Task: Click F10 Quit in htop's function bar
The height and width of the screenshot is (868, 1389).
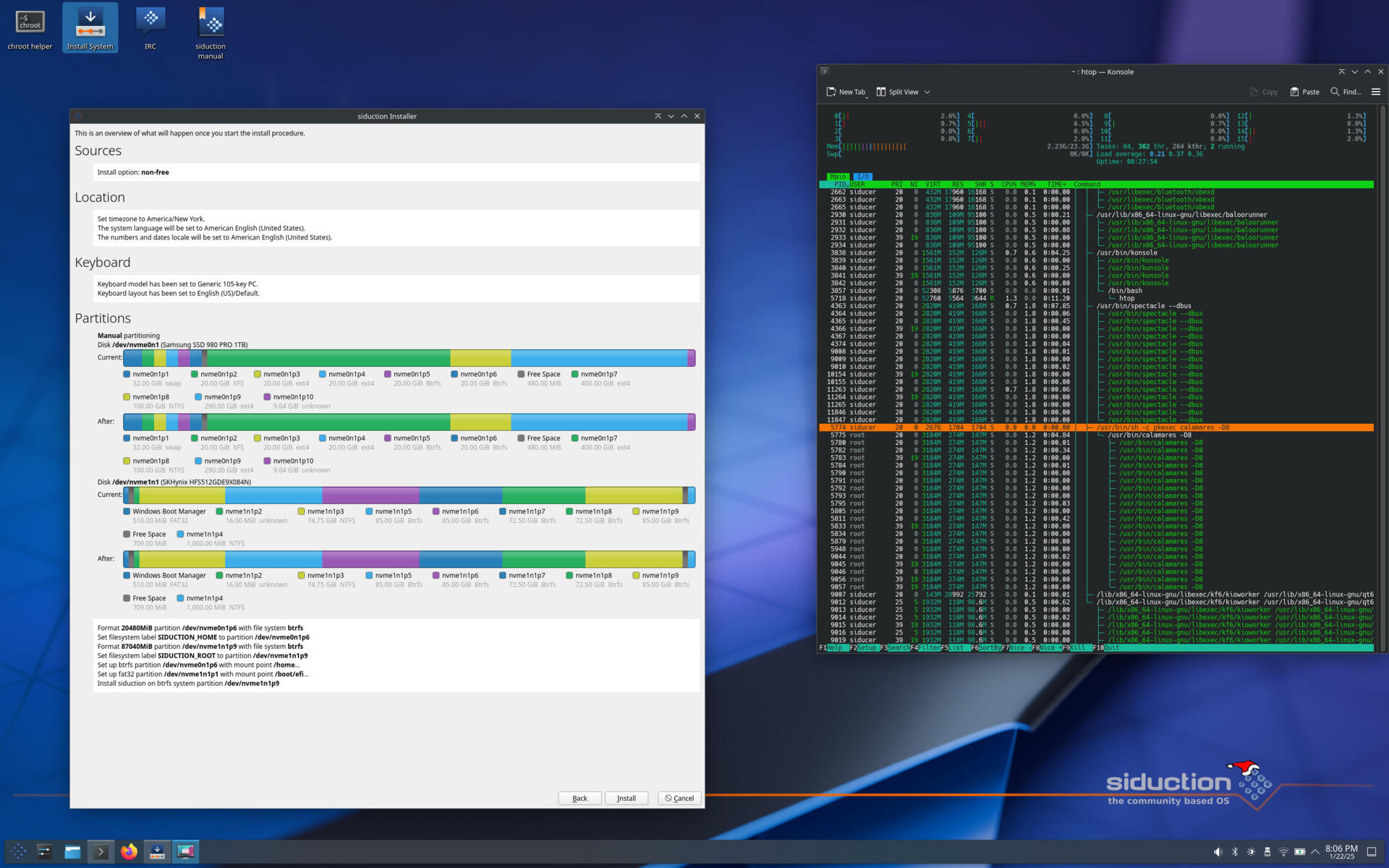Action: tap(1106, 647)
